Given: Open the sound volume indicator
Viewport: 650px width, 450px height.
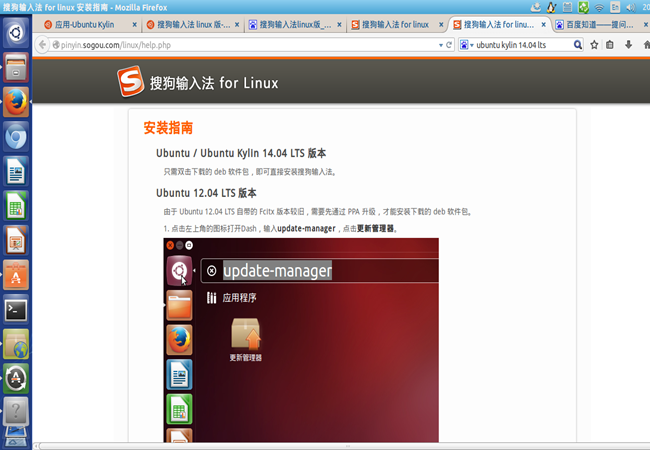Looking at the screenshot, I should pos(631,7).
